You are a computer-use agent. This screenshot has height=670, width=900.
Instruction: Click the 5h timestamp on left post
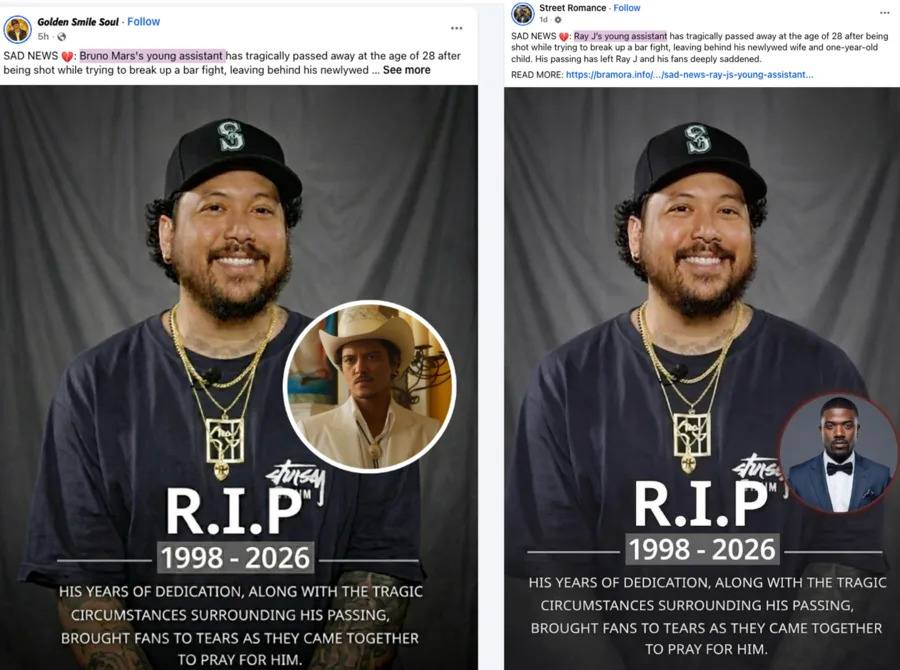tap(44, 37)
